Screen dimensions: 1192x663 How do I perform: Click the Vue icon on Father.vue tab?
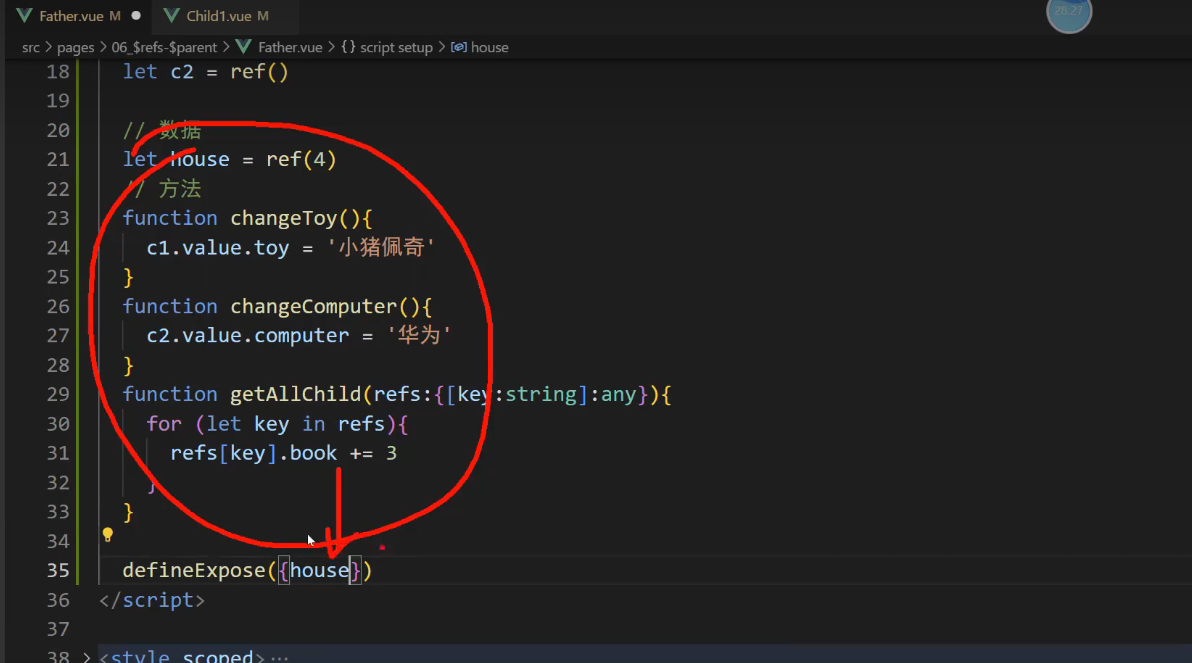tap(24, 15)
